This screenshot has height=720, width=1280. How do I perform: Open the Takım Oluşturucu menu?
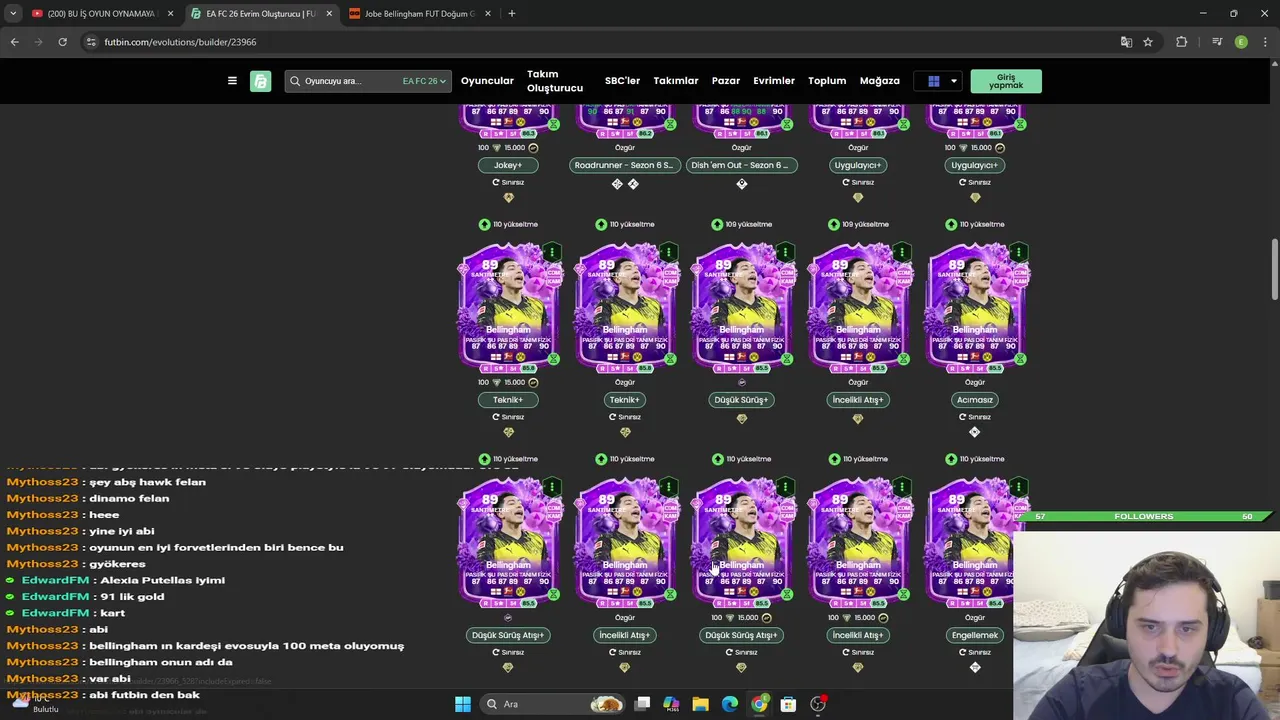[555, 81]
